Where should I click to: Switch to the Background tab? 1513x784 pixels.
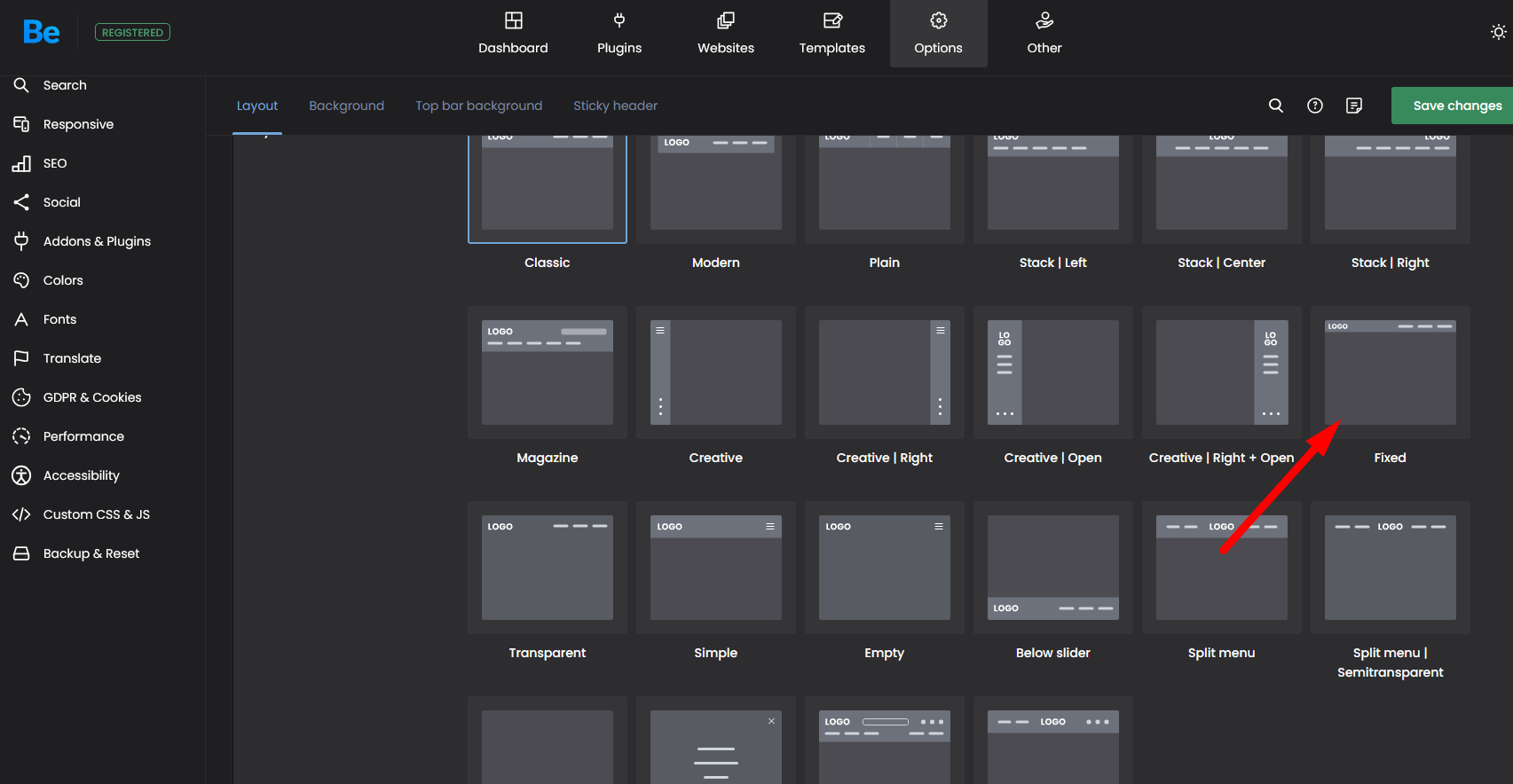pyautogui.click(x=346, y=106)
